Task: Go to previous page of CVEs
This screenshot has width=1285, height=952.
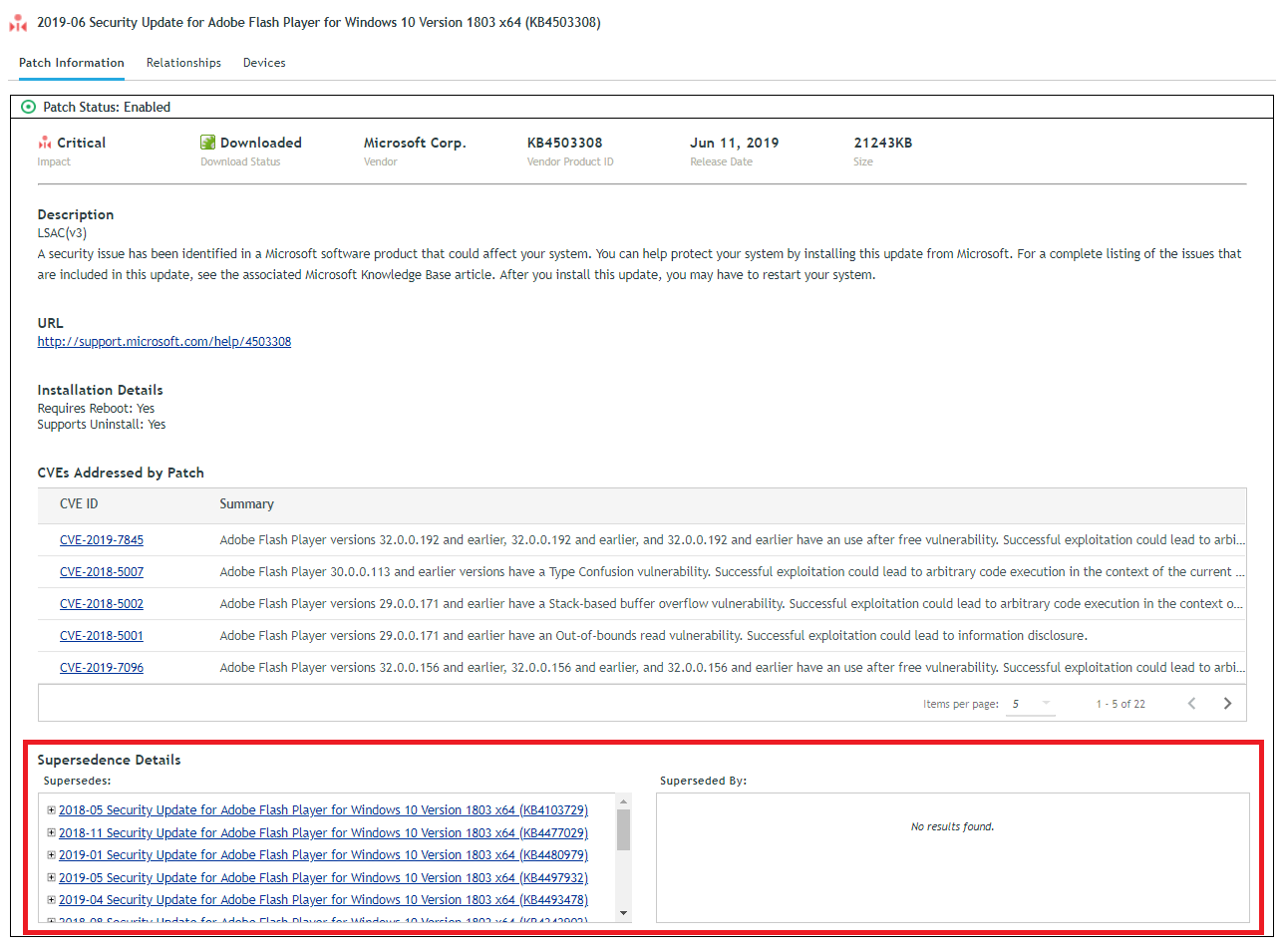Action: 1191,703
